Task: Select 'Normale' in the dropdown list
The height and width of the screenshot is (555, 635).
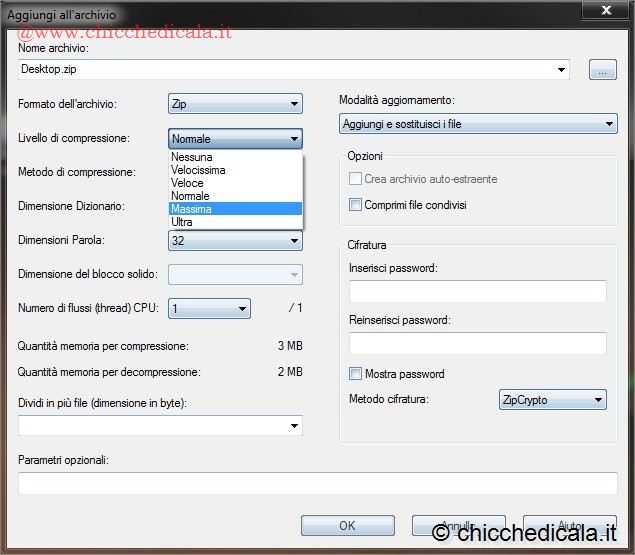Action: (190, 196)
